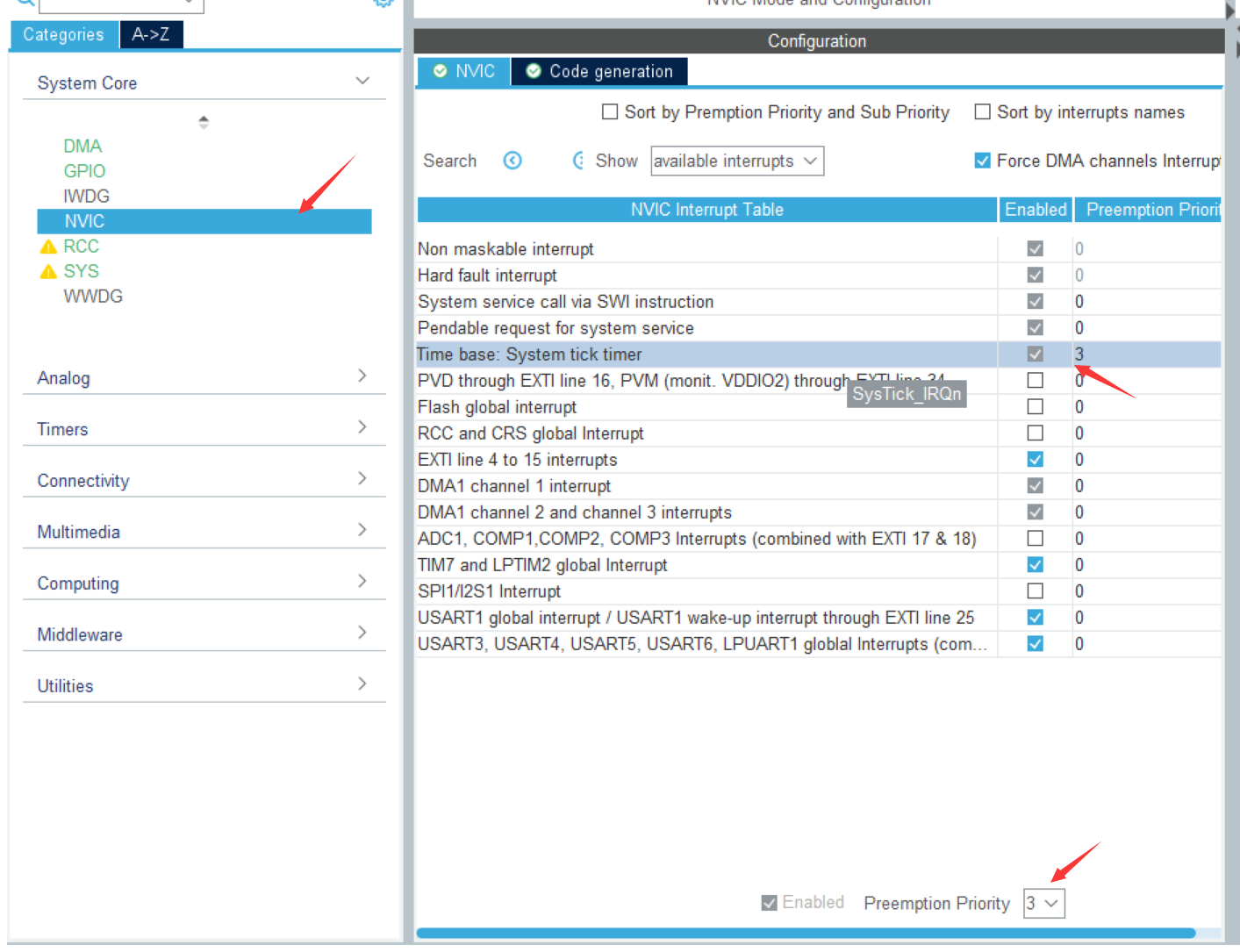Click priority value 3 of System tick timer

1079,354
